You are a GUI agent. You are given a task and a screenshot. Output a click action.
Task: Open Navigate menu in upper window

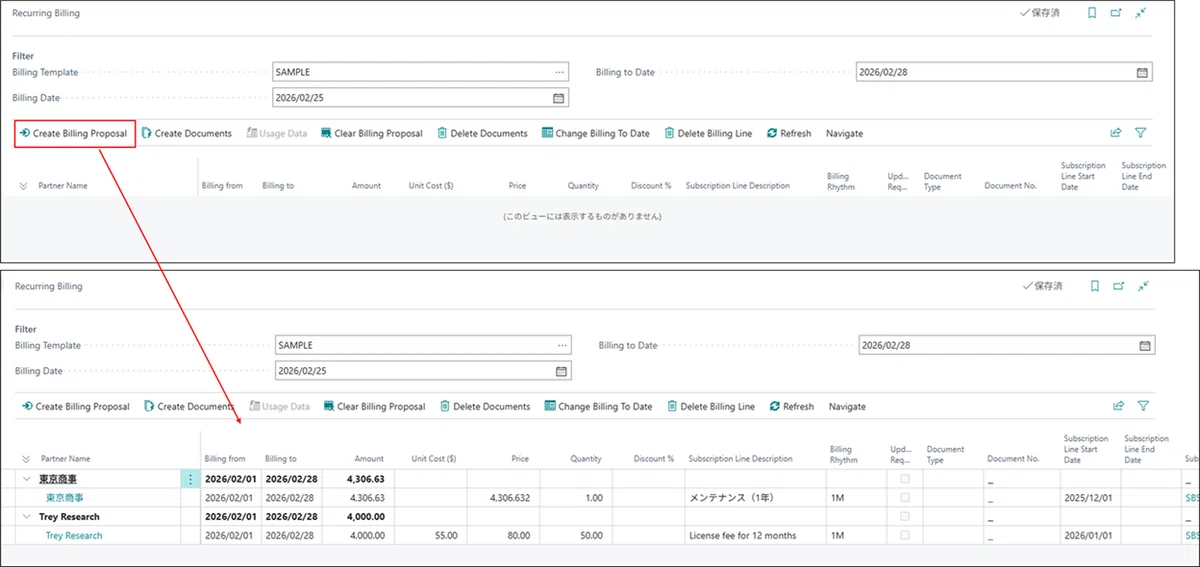point(844,133)
